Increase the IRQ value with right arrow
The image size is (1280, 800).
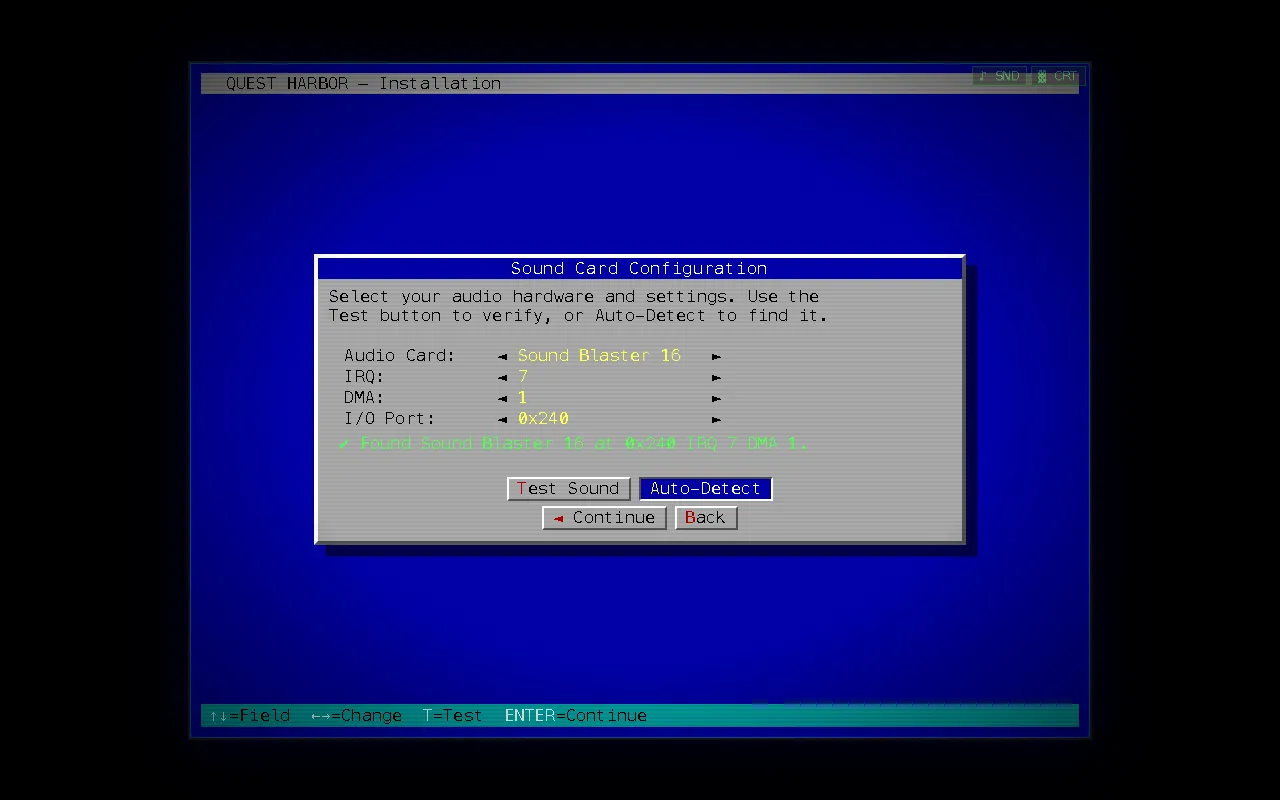click(x=716, y=377)
